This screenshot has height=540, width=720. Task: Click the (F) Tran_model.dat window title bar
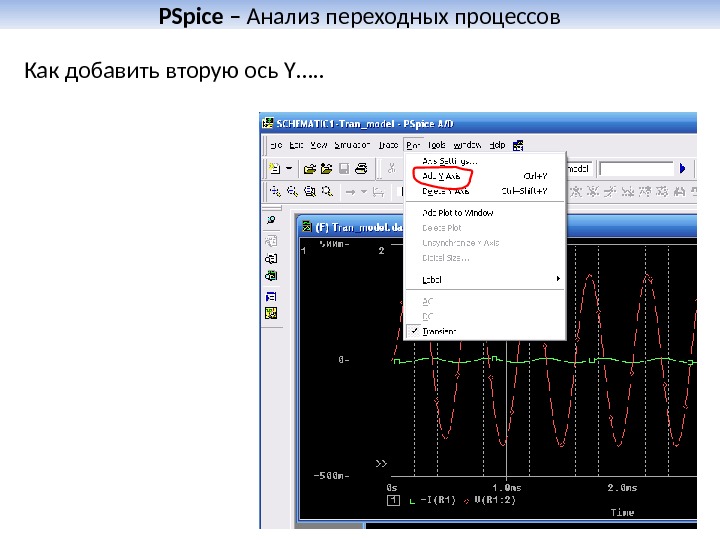pyautogui.click(x=496, y=227)
